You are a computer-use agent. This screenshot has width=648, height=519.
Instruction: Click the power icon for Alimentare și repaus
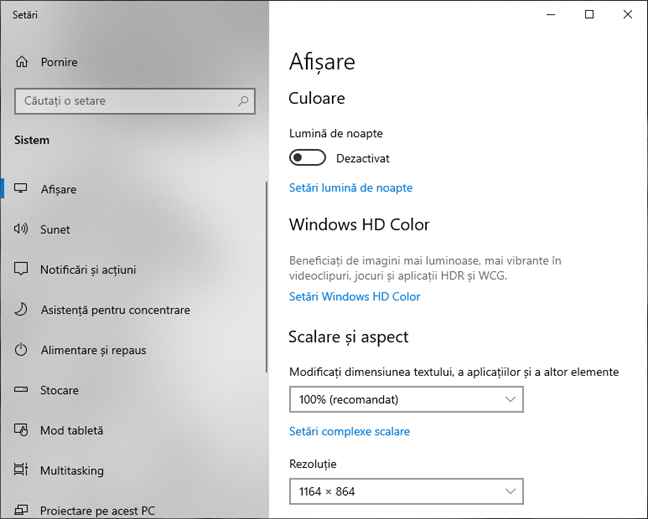[21, 350]
